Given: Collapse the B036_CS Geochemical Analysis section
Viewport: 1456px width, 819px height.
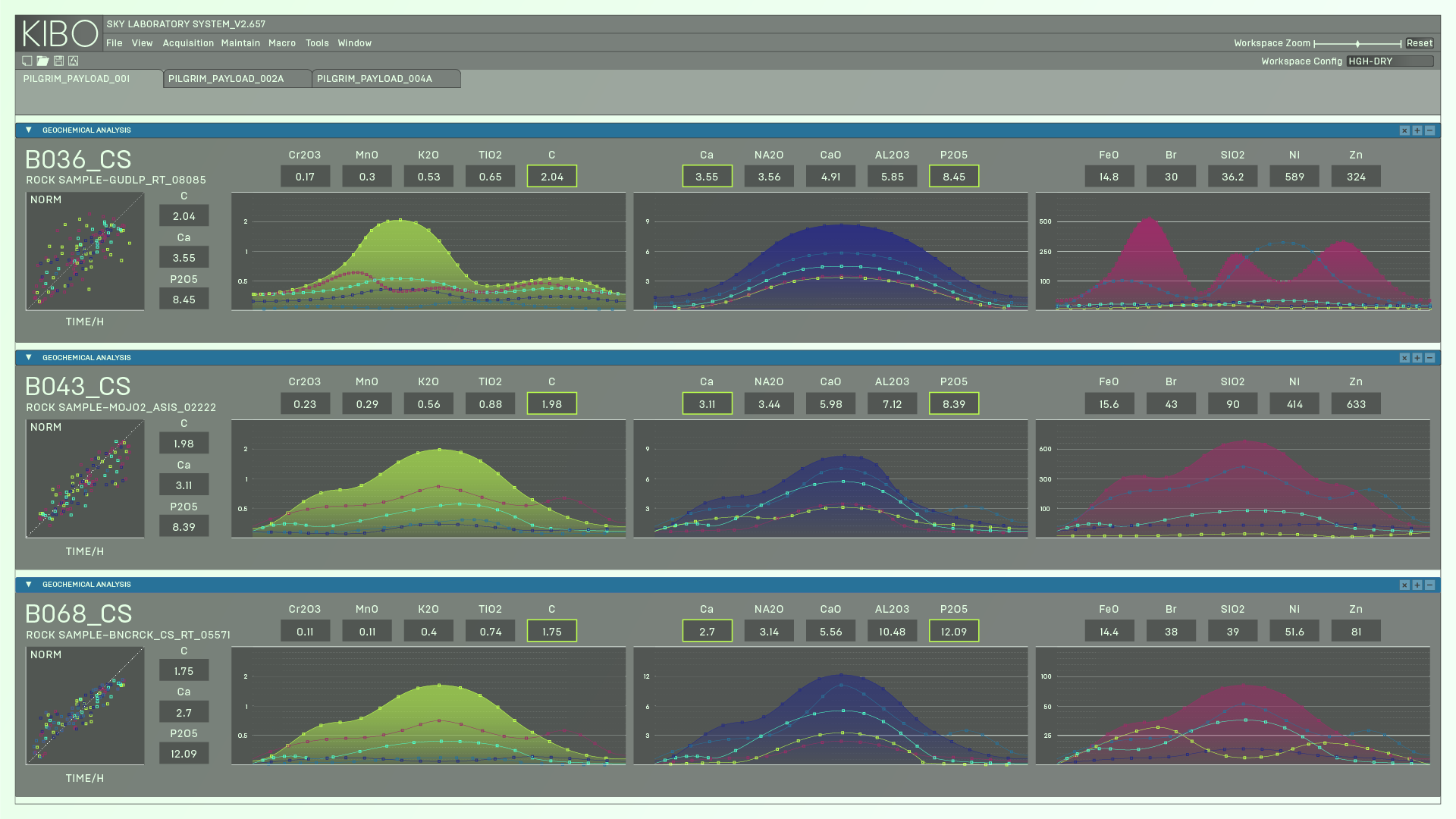Looking at the screenshot, I should click(29, 130).
